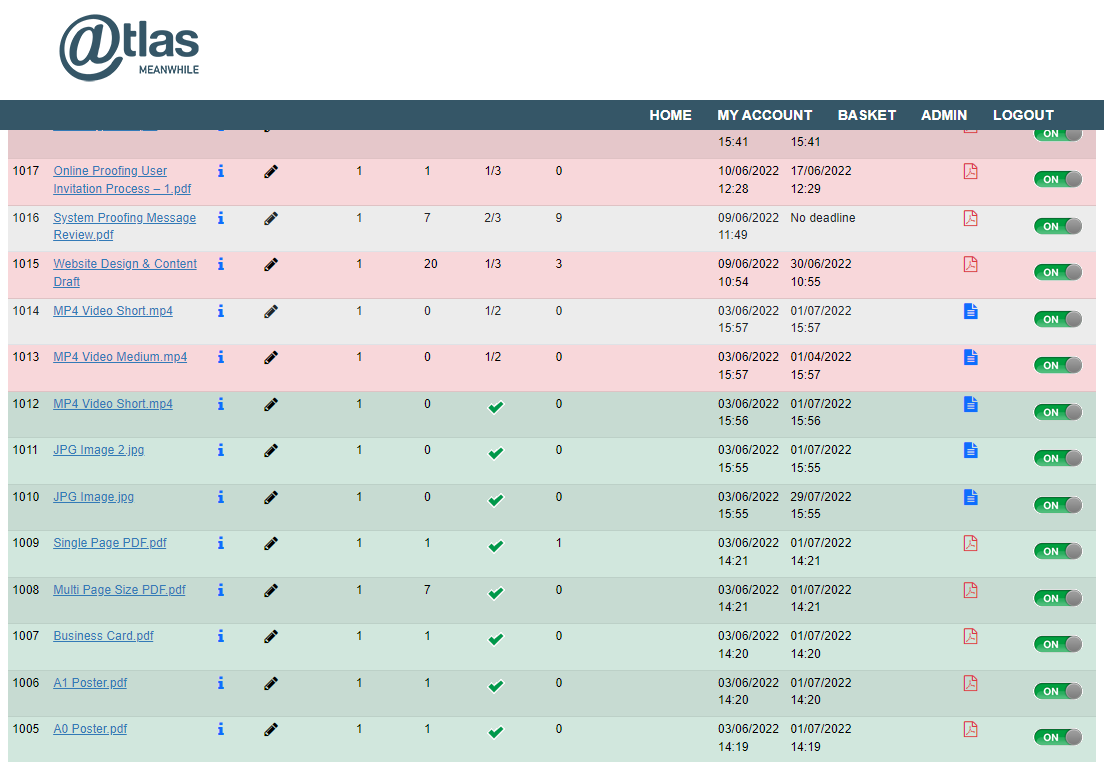
Task: Click the 2/3 approval status in row 1016
Action: coord(493,218)
